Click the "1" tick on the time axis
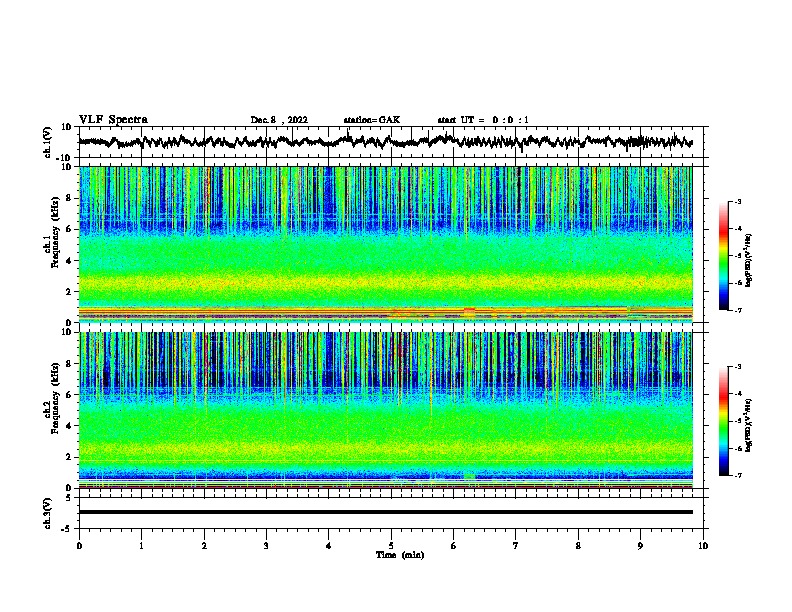The width and height of the screenshot is (792, 612). (x=141, y=546)
